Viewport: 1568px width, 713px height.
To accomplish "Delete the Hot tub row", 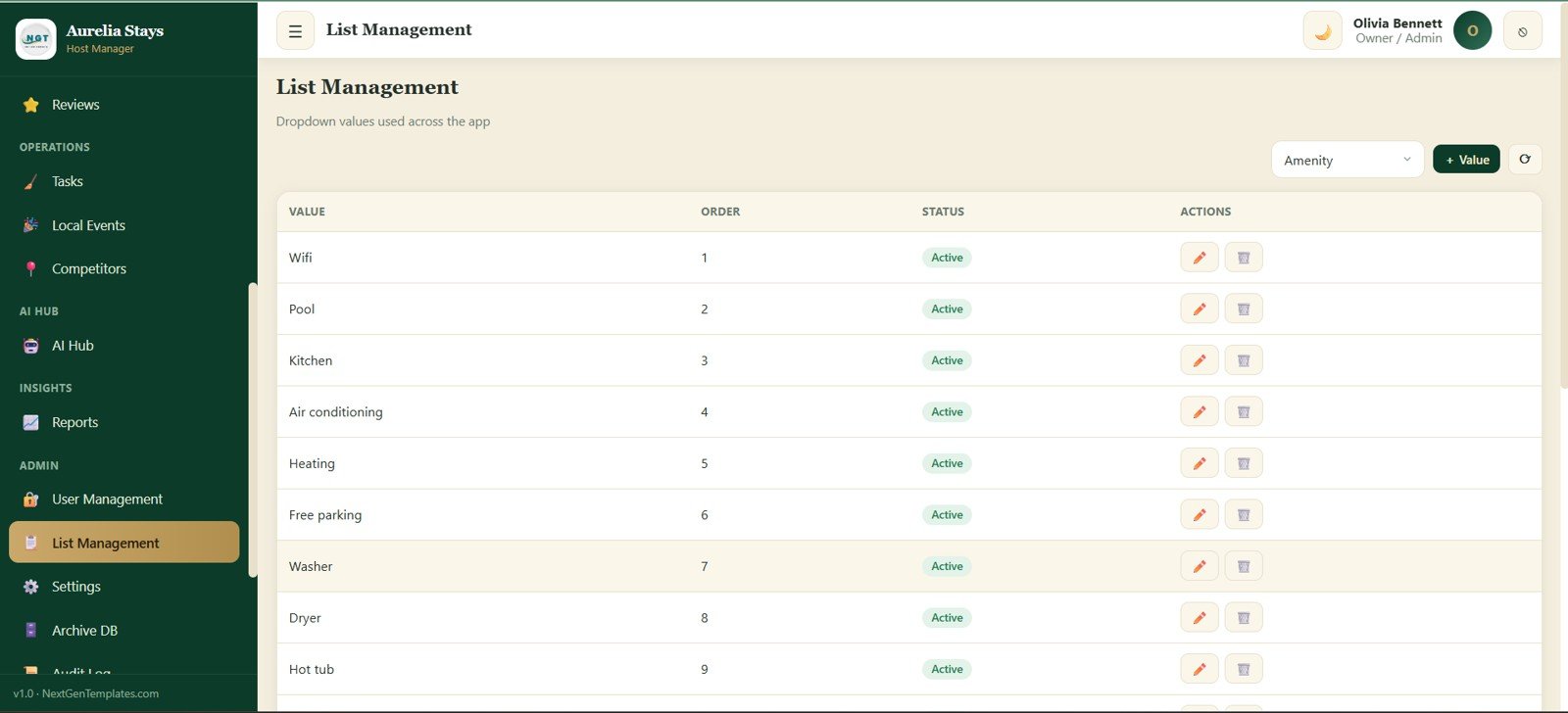I will (1244, 669).
